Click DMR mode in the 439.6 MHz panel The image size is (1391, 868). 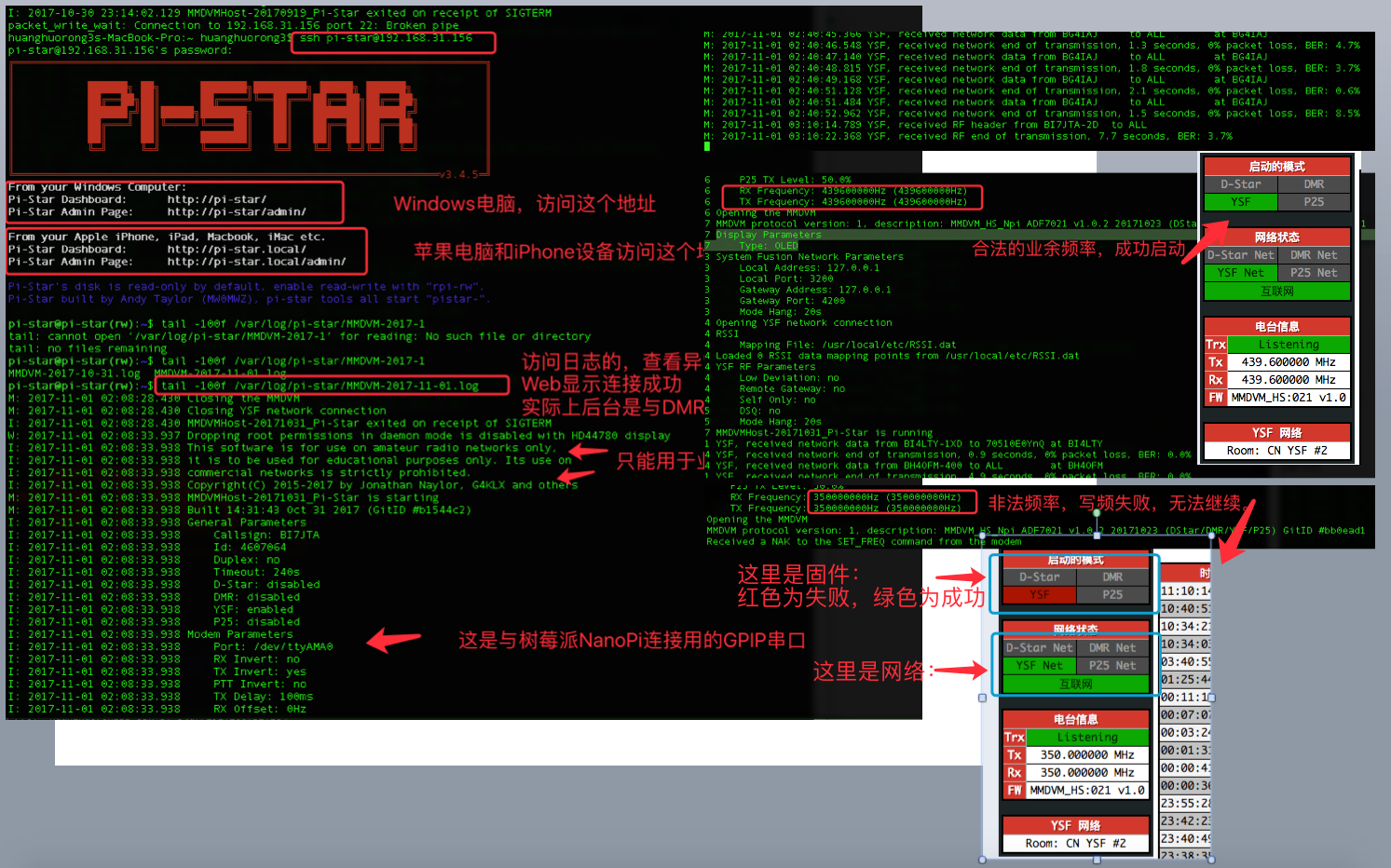click(1314, 184)
